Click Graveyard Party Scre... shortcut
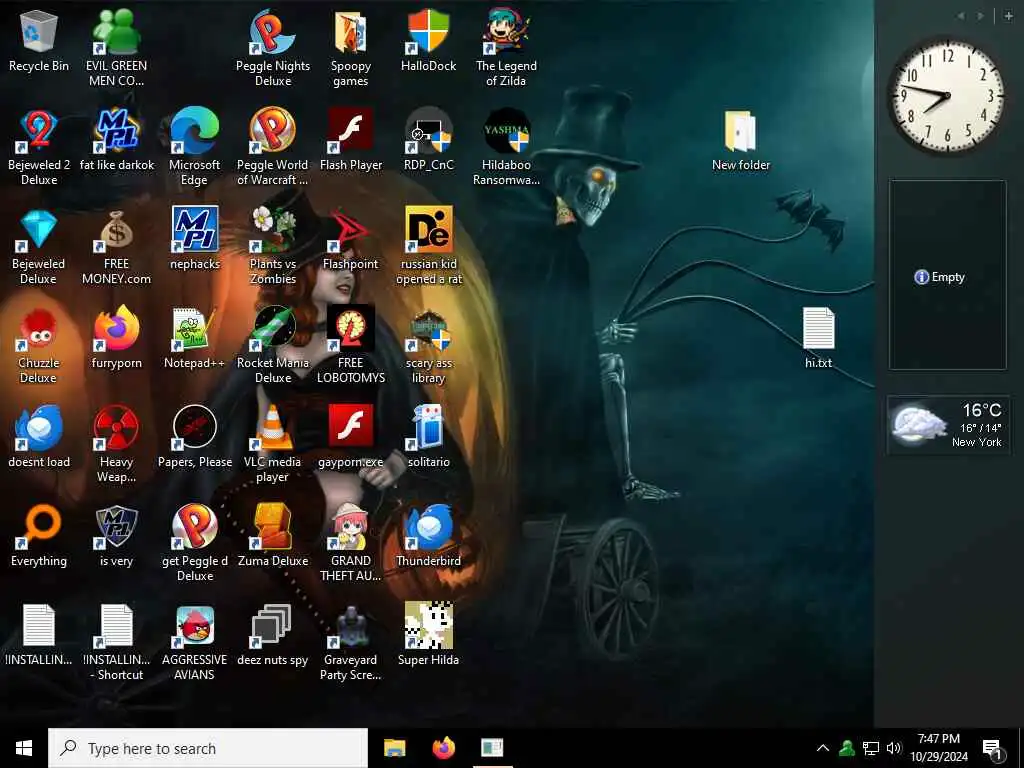 pos(351,643)
